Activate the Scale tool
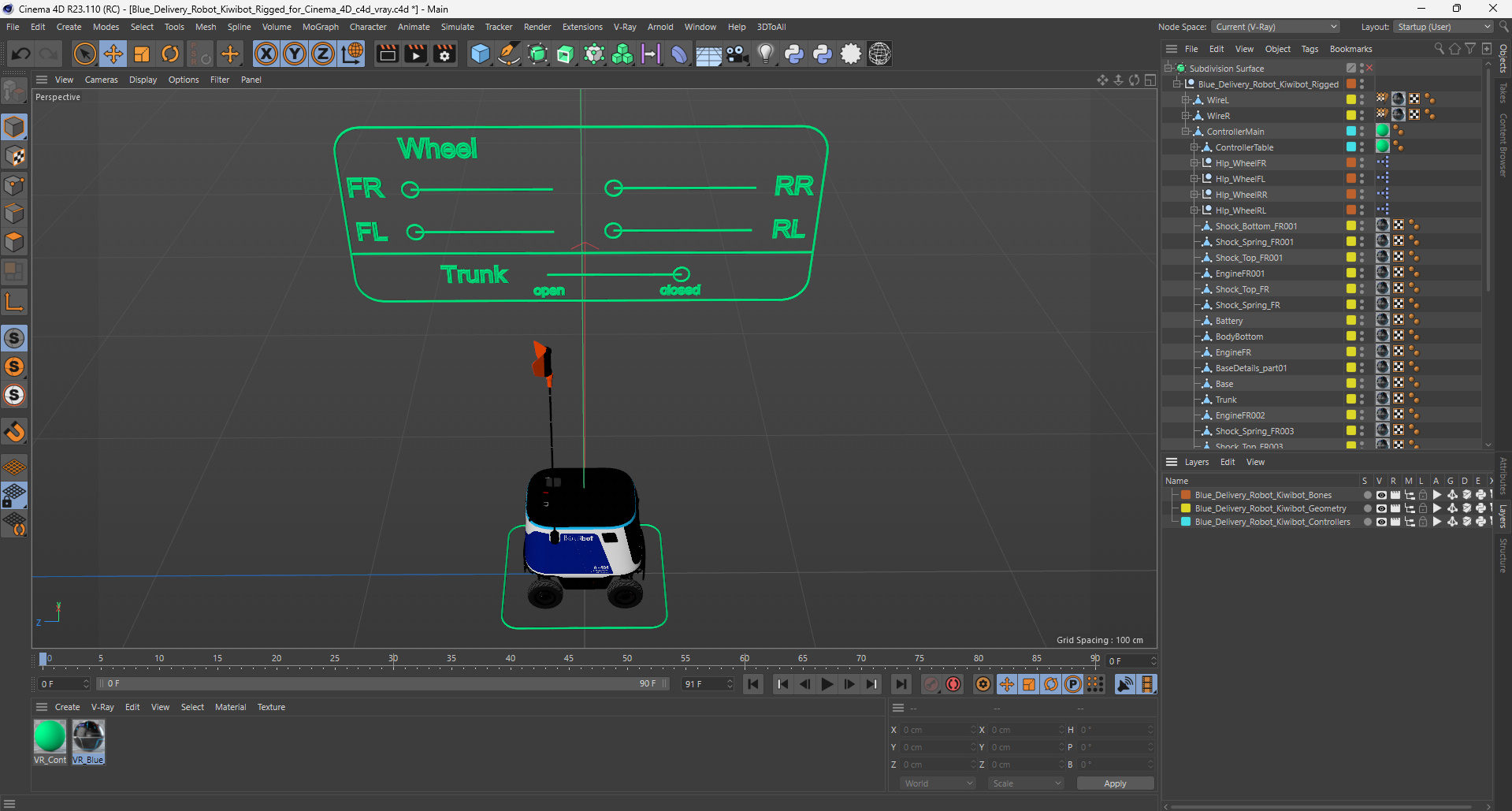 tap(142, 54)
